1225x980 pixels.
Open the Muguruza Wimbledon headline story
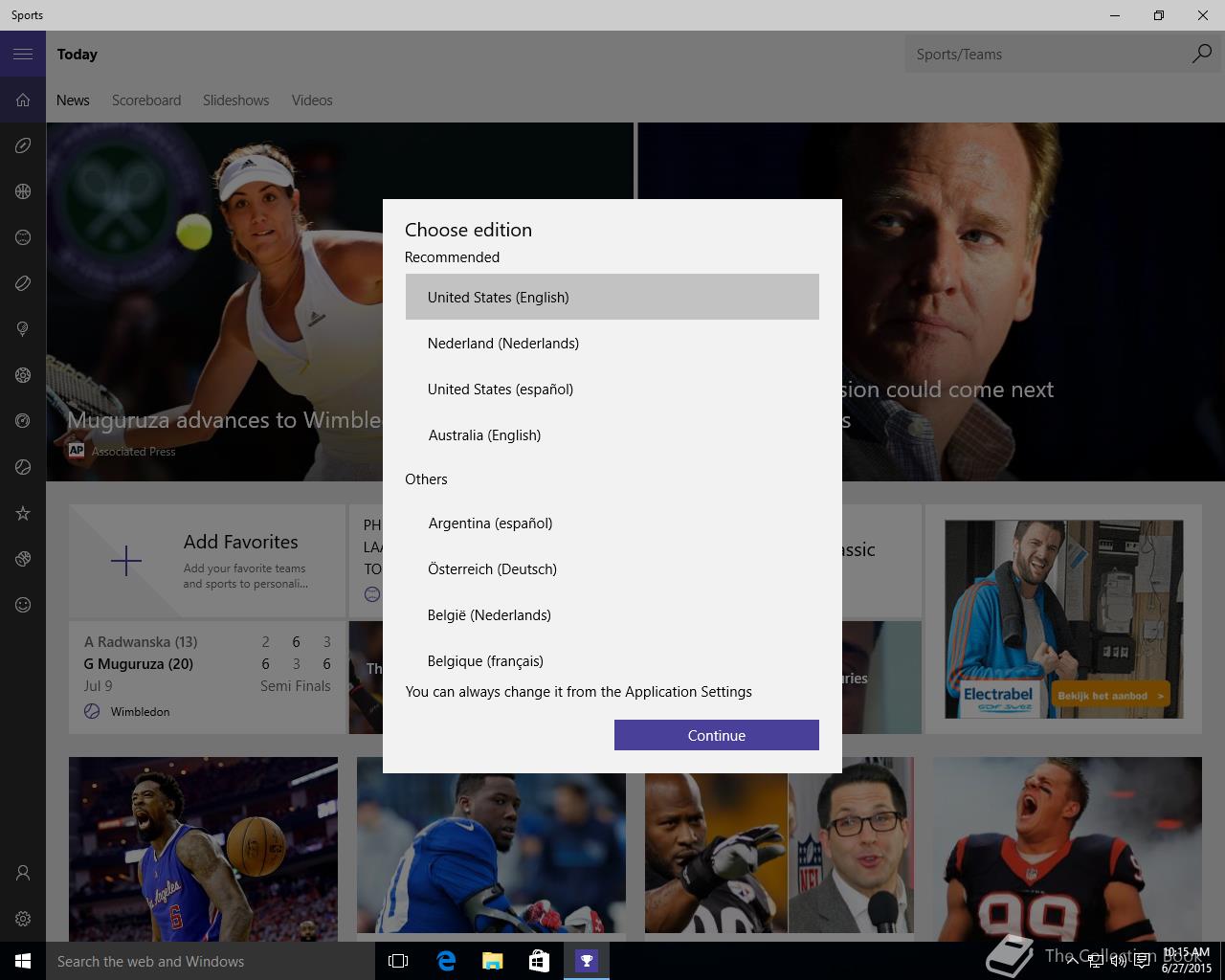(x=224, y=420)
